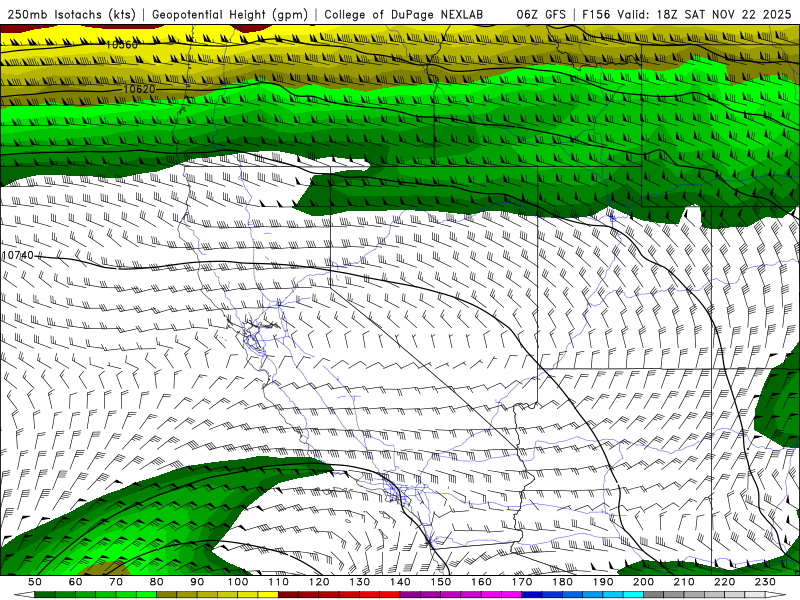
Task: Click the 10560 height contour label
Action: click(121, 45)
